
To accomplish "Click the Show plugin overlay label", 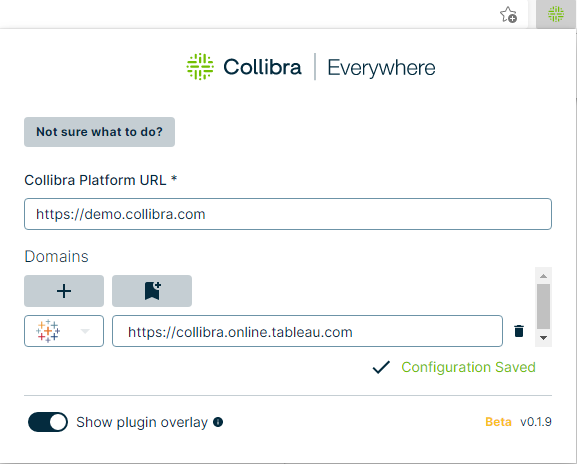I will (x=142, y=422).
